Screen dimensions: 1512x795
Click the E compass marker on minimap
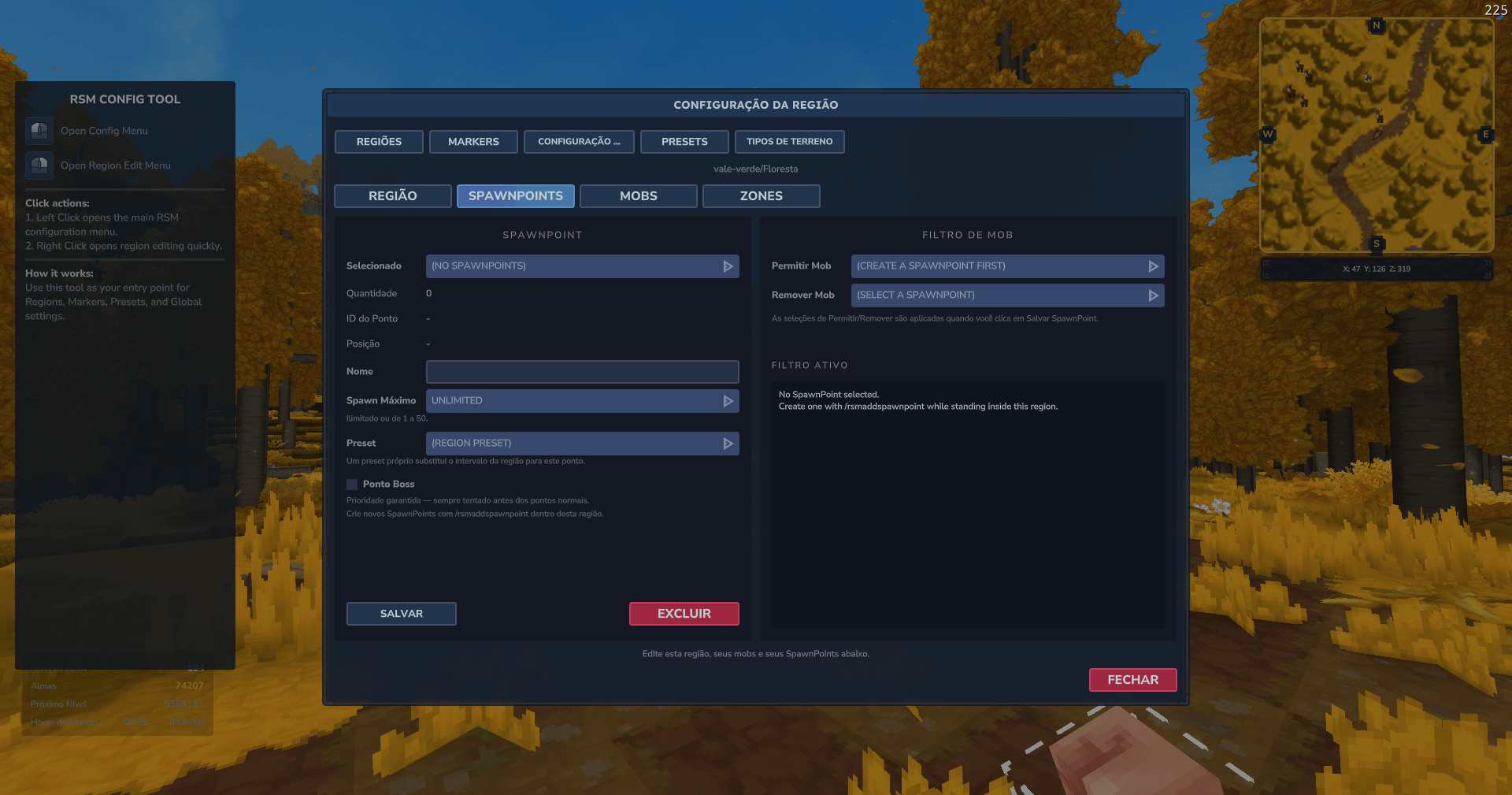point(1486,134)
